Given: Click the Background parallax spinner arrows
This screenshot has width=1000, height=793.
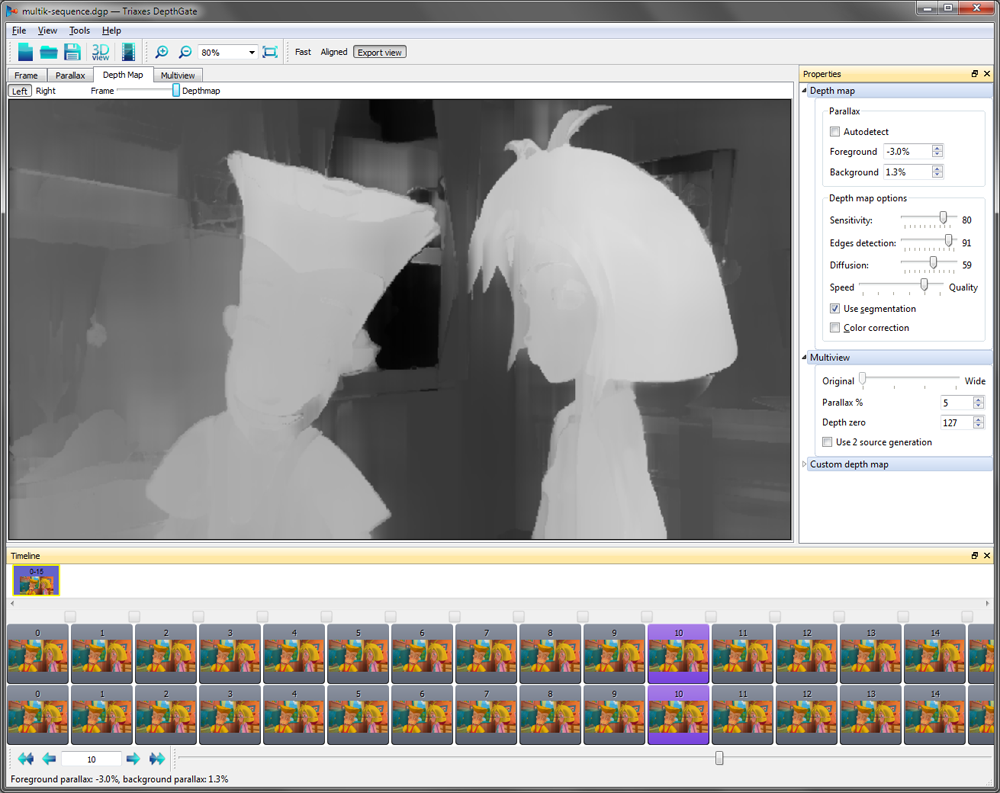Looking at the screenshot, I should 937,172.
